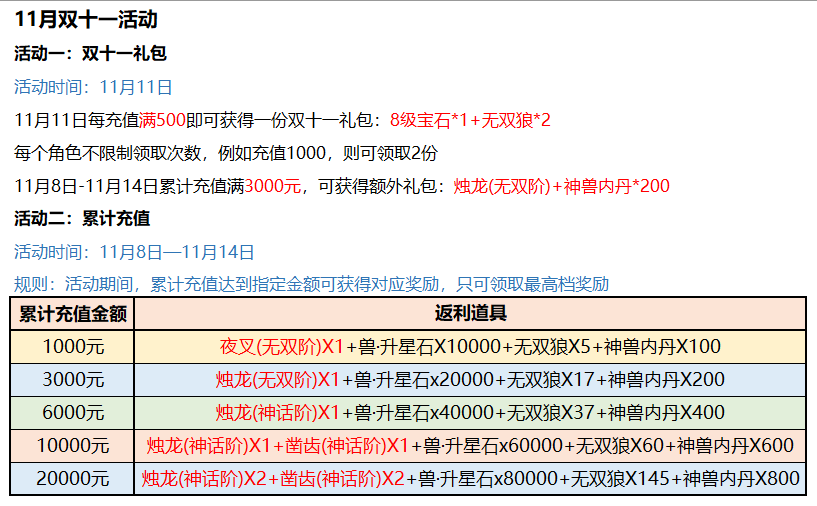This screenshot has width=817, height=506.
Task: Click the red reward text "8级宝石*1+无双狼*2"
Action: pyautogui.click(x=470, y=120)
